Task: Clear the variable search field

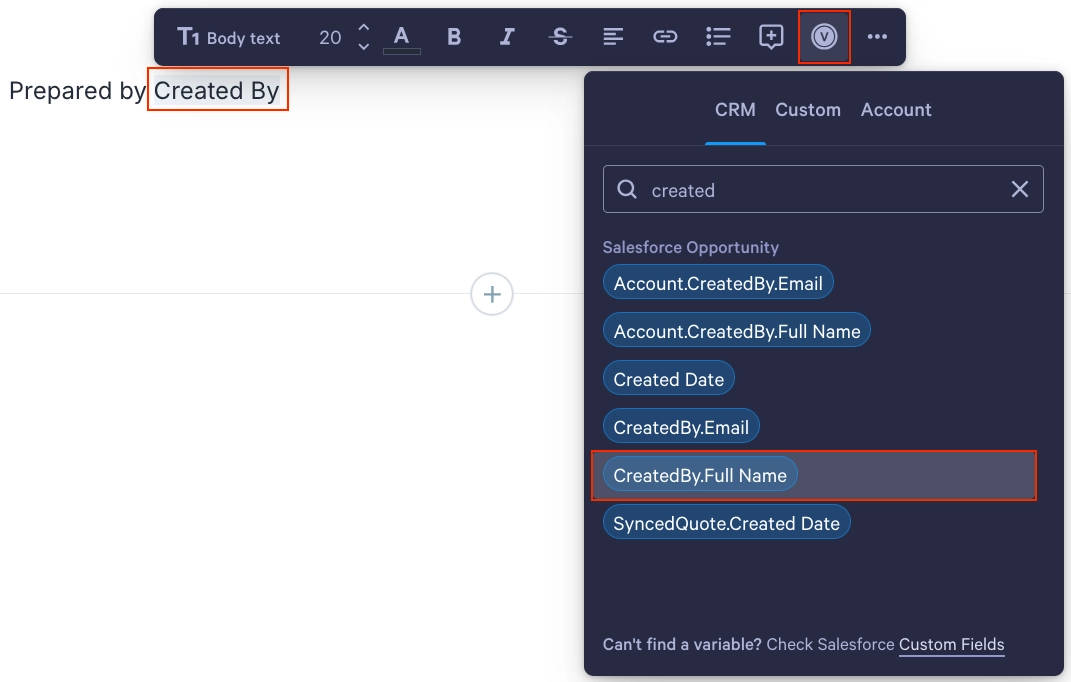Action: pyautogui.click(x=1019, y=189)
